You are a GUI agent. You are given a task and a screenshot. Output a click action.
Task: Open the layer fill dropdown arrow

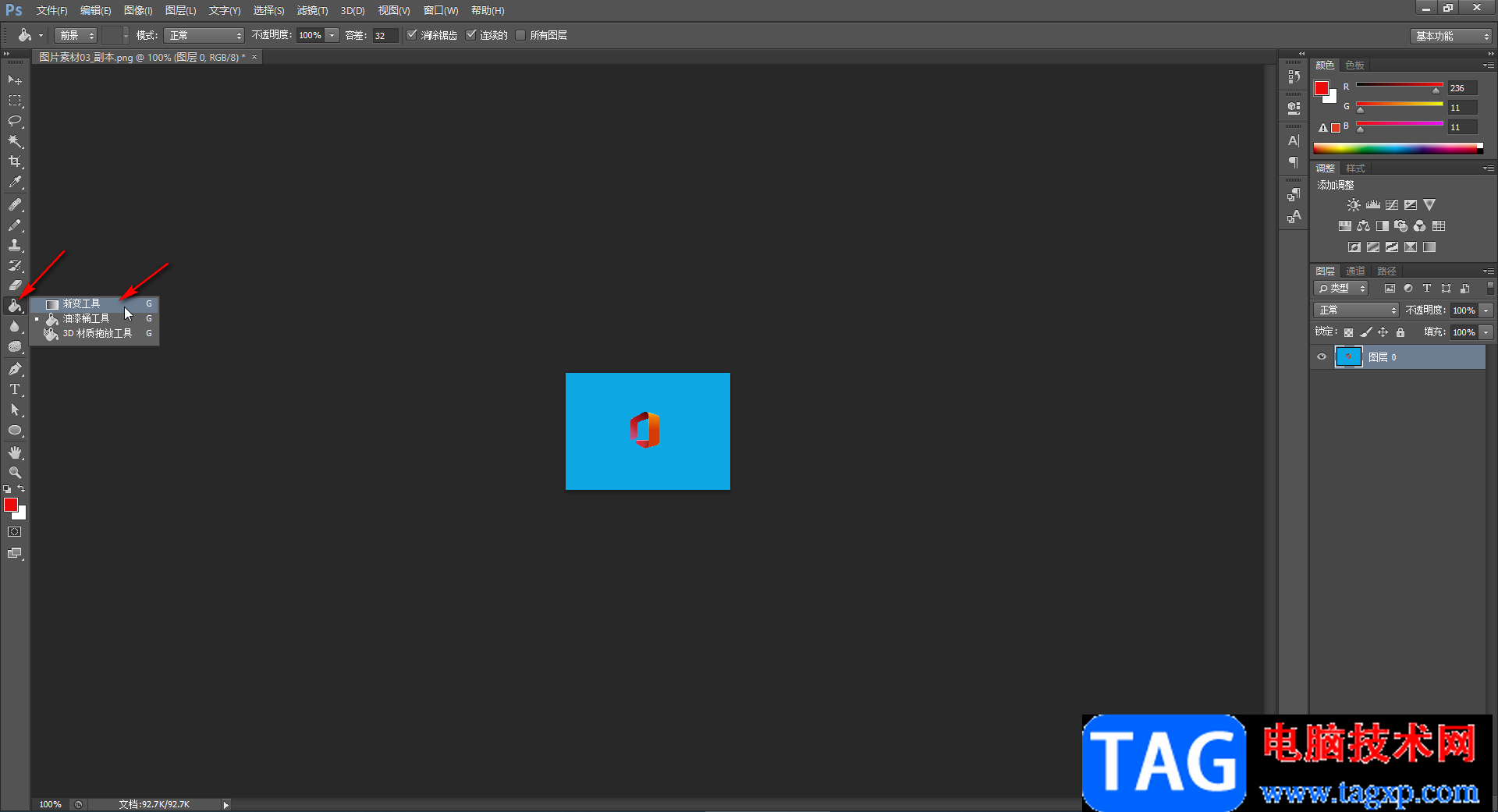coord(1486,332)
